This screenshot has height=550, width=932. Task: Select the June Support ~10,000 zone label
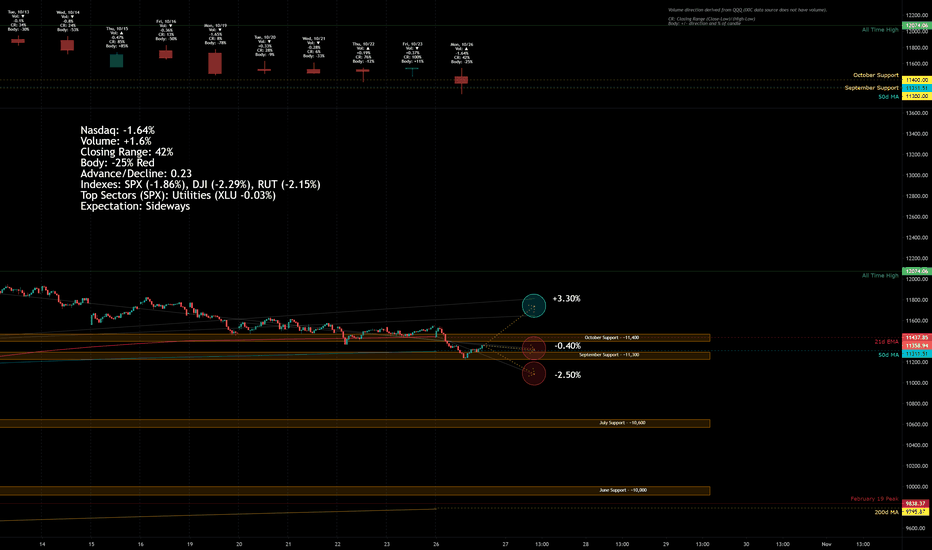[x=623, y=490]
